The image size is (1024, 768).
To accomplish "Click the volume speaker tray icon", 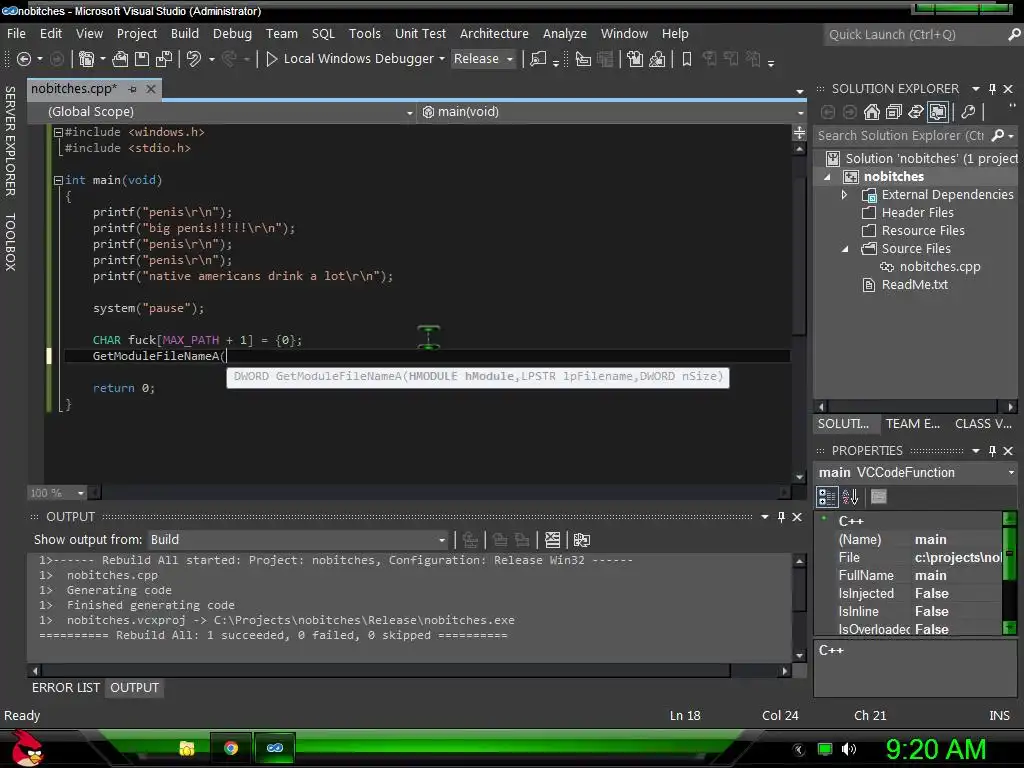I will coord(849,749).
